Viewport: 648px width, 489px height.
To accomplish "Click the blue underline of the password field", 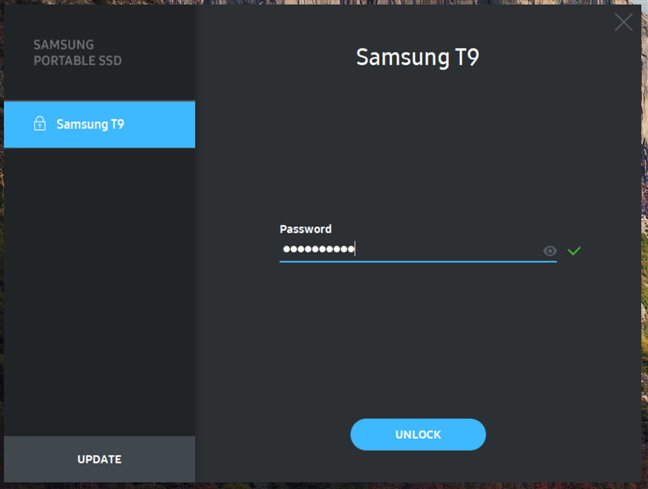I will point(418,262).
